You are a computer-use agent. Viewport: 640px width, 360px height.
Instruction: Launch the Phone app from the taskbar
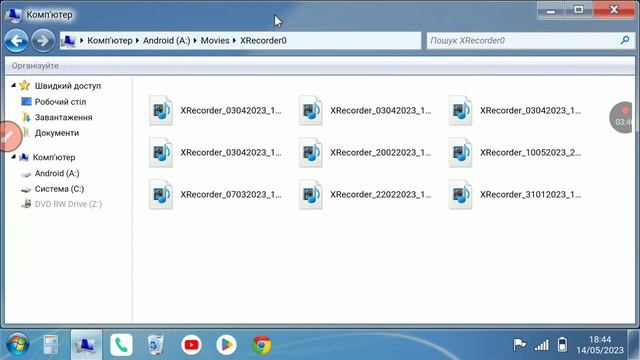click(x=121, y=345)
